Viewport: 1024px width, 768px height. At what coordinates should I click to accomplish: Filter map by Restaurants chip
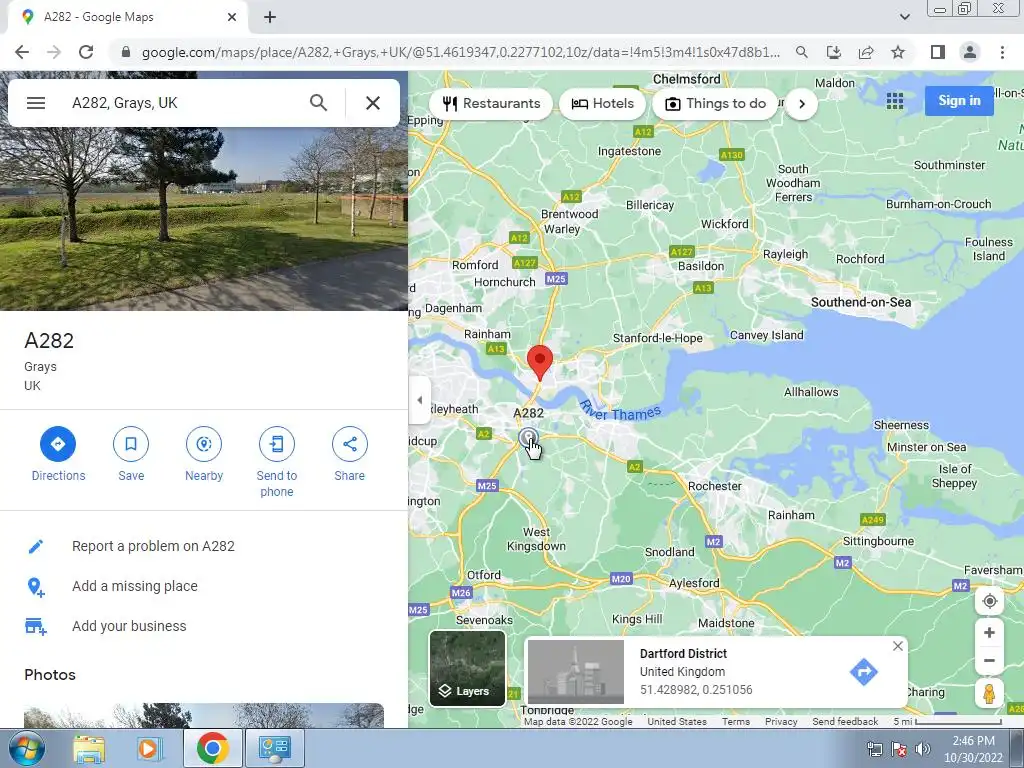pyautogui.click(x=491, y=103)
